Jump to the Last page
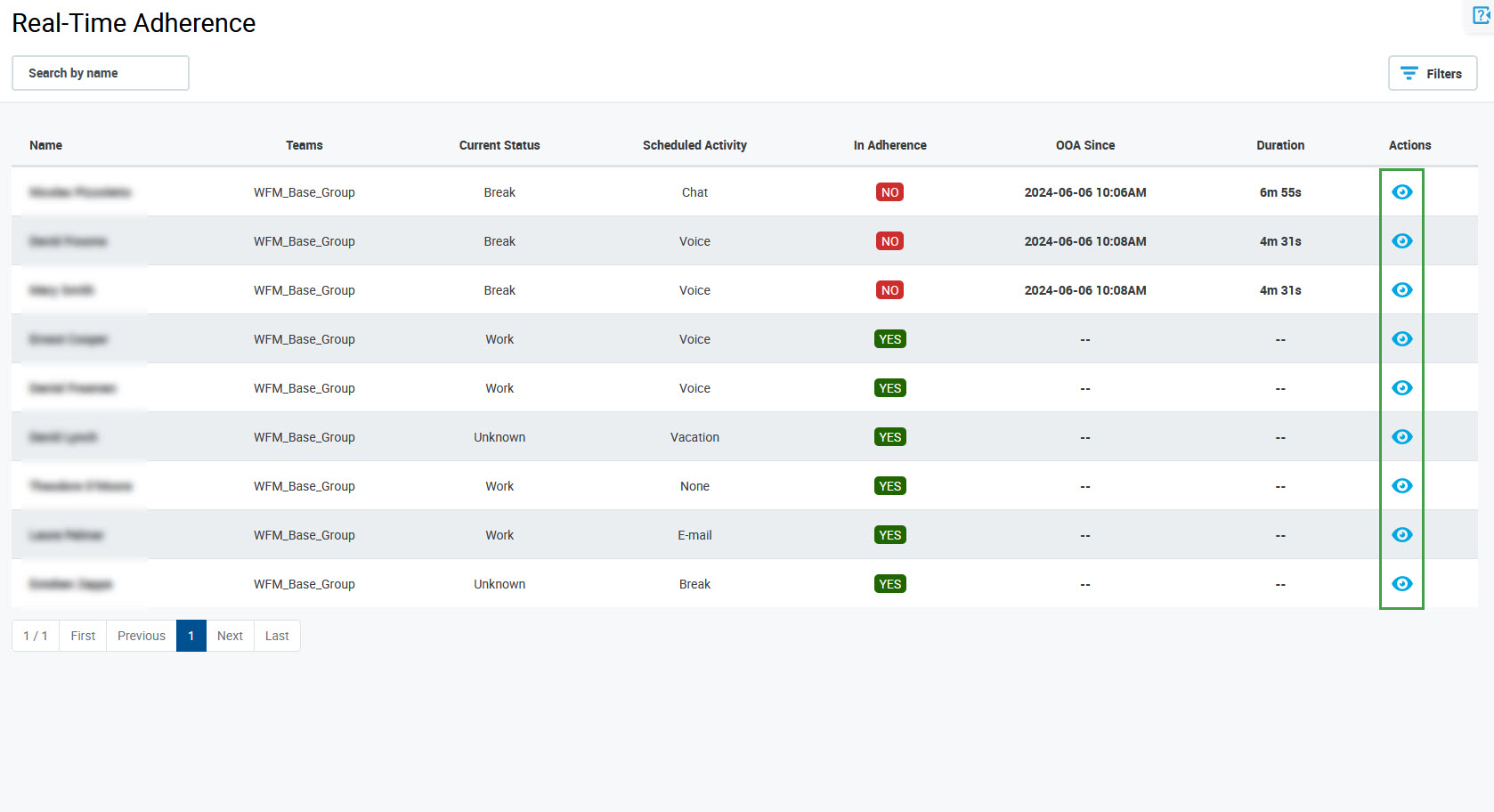The width and height of the screenshot is (1494, 812). [x=277, y=636]
